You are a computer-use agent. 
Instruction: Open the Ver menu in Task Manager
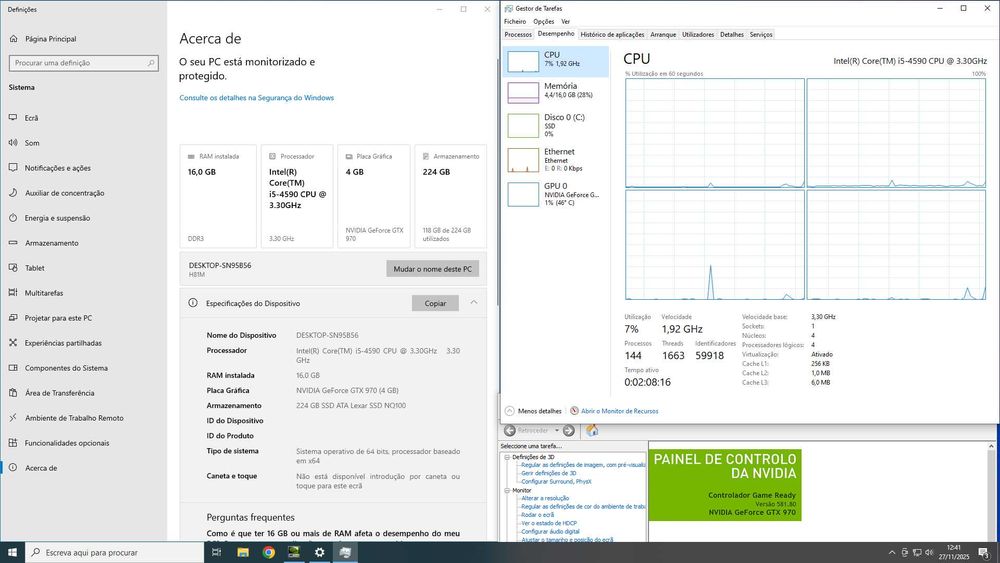pos(565,22)
